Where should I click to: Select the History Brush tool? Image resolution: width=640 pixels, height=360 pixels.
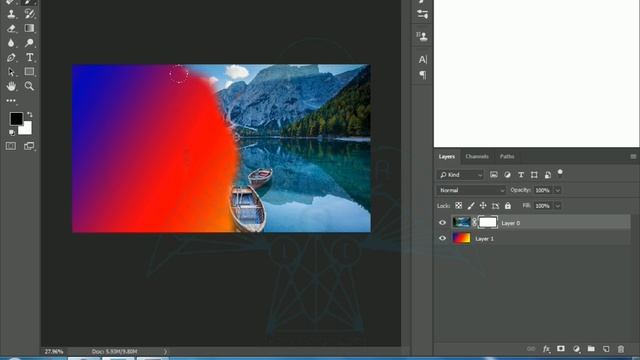coord(29,14)
